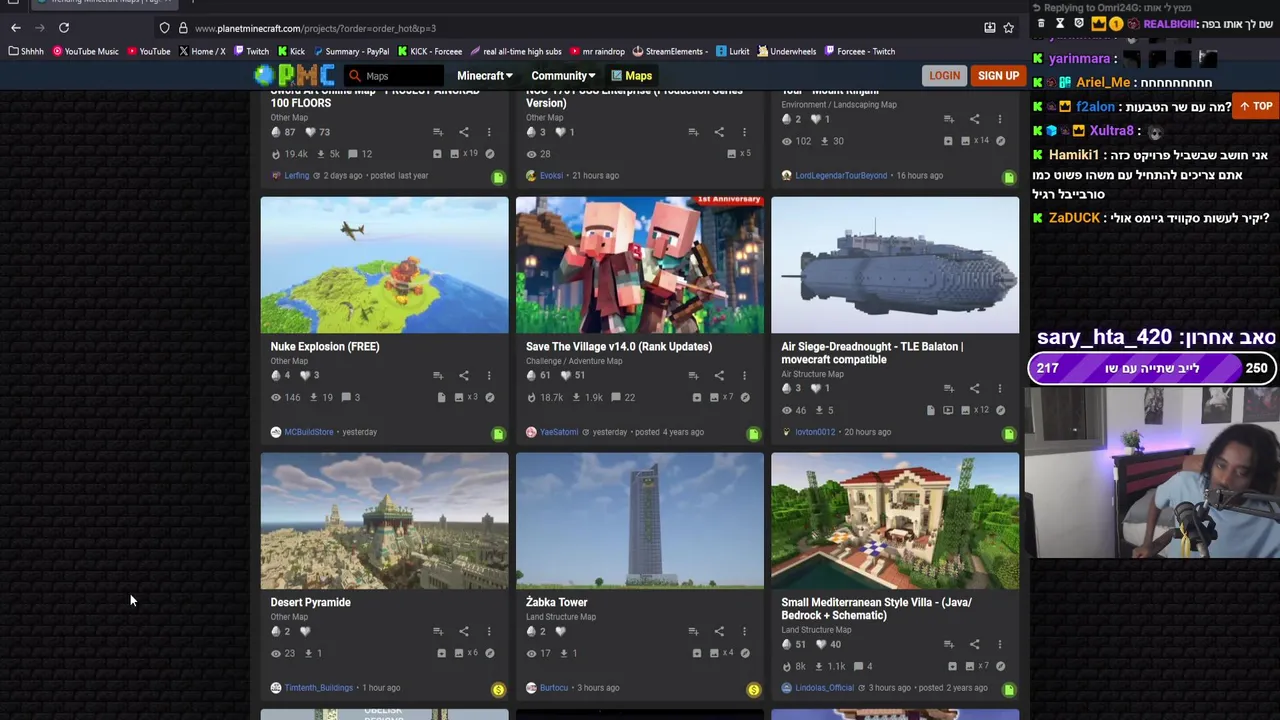
Task: Click Desert Pyramide title link
Action: [310, 602]
